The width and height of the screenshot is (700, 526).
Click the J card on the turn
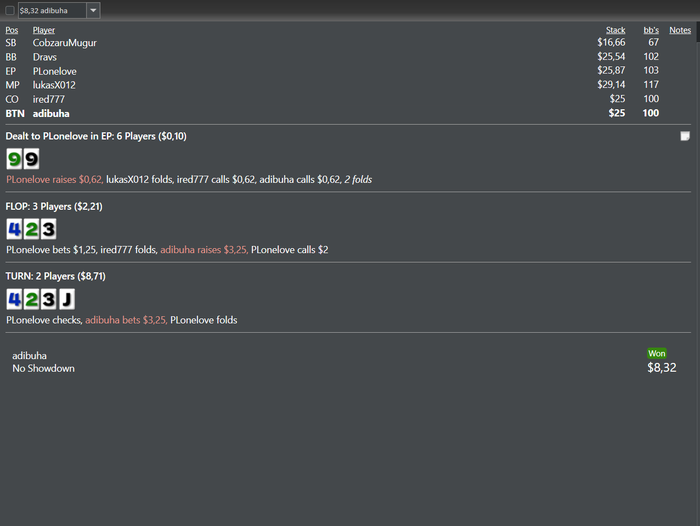pos(66,299)
